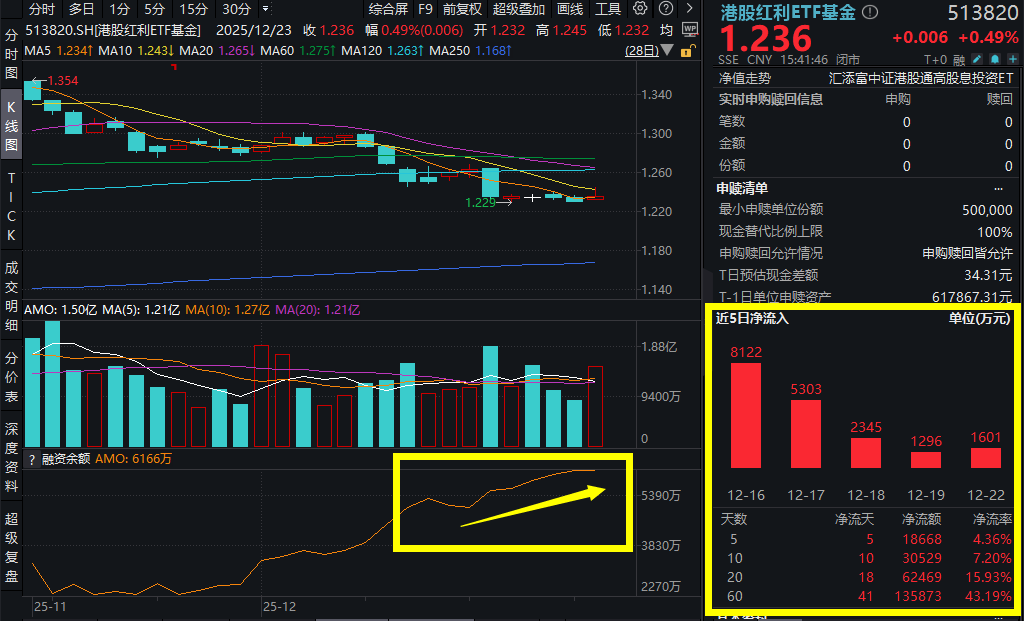Add fund to watchlist with the plus icon
1024x621 pixels.
[x=1014, y=59]
